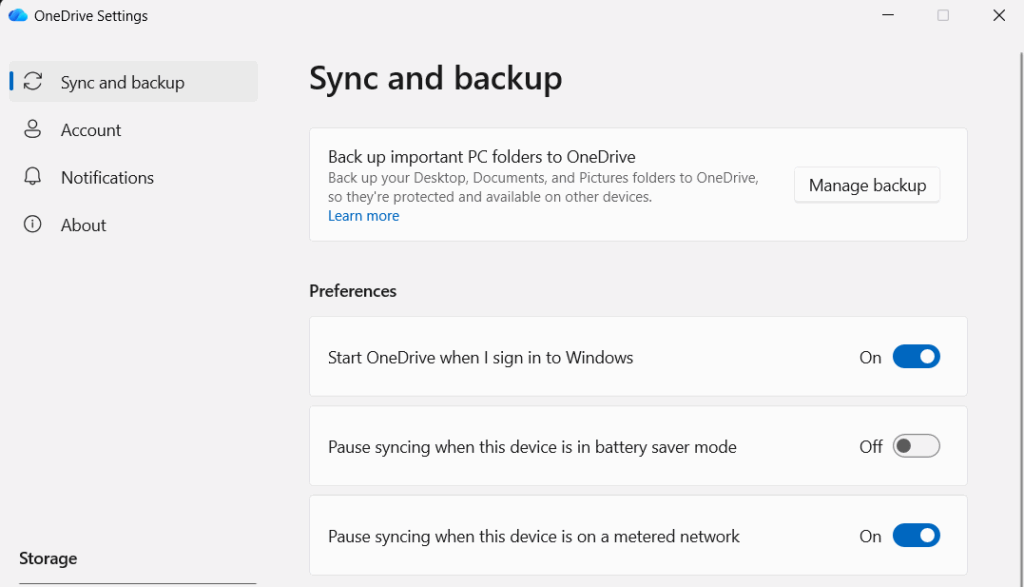1024x587 pixels.
Task: Click the Back up important PC folders title
Action: click(482, 157)
